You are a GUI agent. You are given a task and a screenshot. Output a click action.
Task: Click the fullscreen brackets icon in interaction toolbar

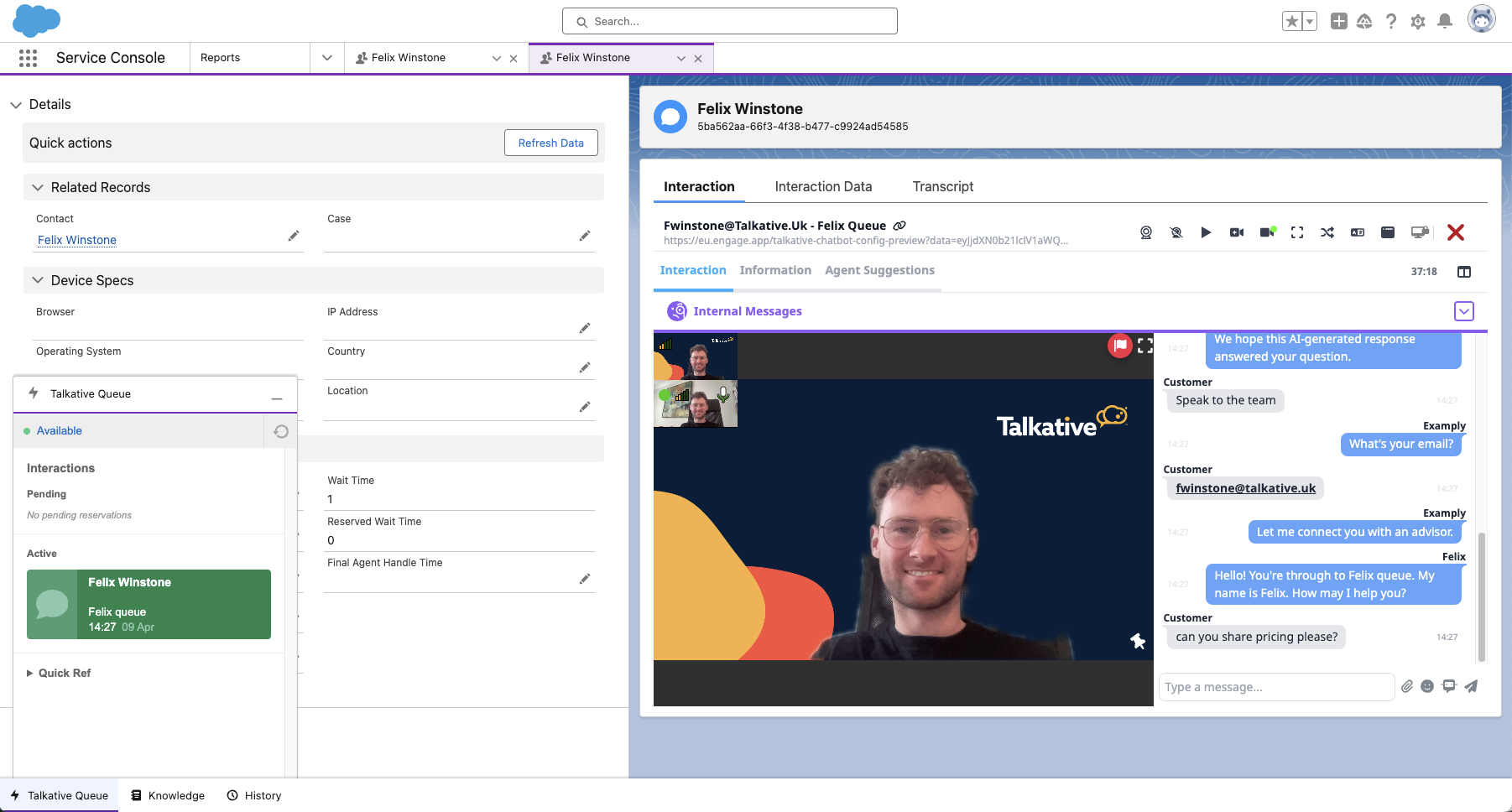coord(1296,232)
